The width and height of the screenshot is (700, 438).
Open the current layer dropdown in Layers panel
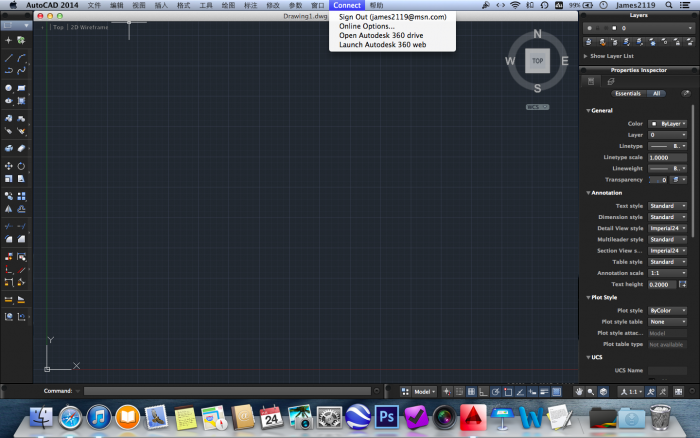pyautogui.click(x=638, y=28)
